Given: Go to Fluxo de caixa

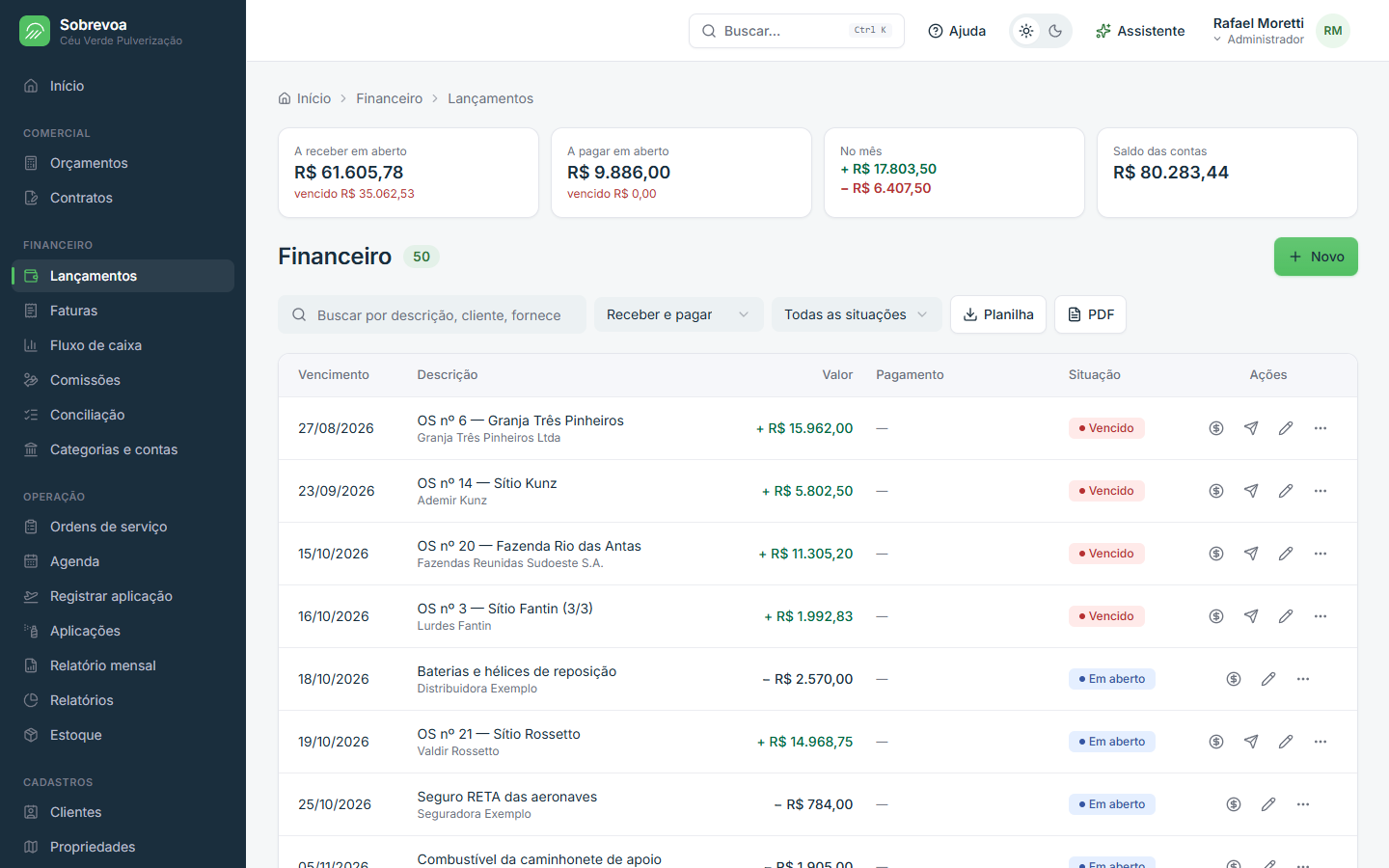Looking at the screenshot, I should click(123, 345).
